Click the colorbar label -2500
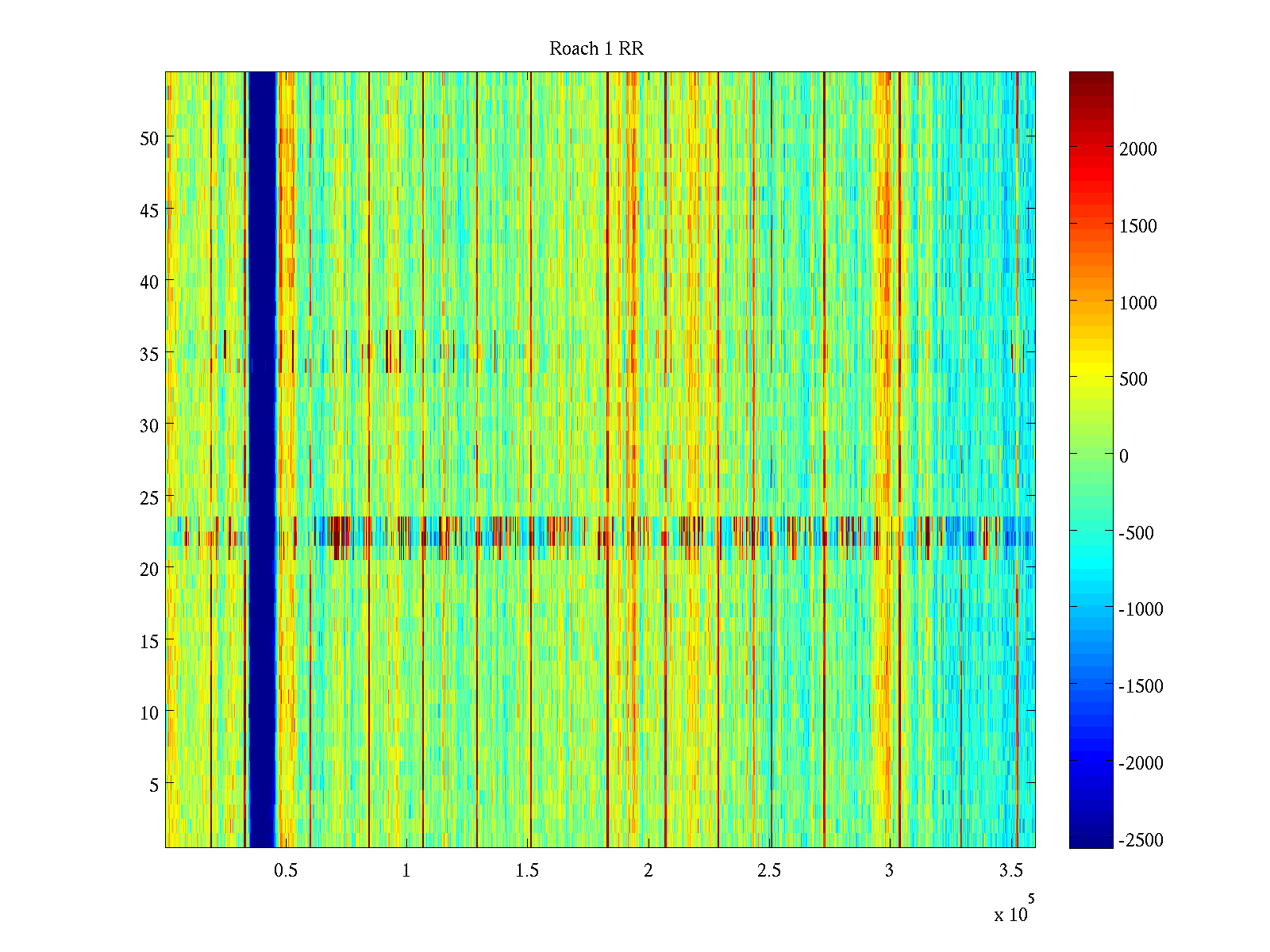This screenshot has width=1270, height=952. (1141, 840)
